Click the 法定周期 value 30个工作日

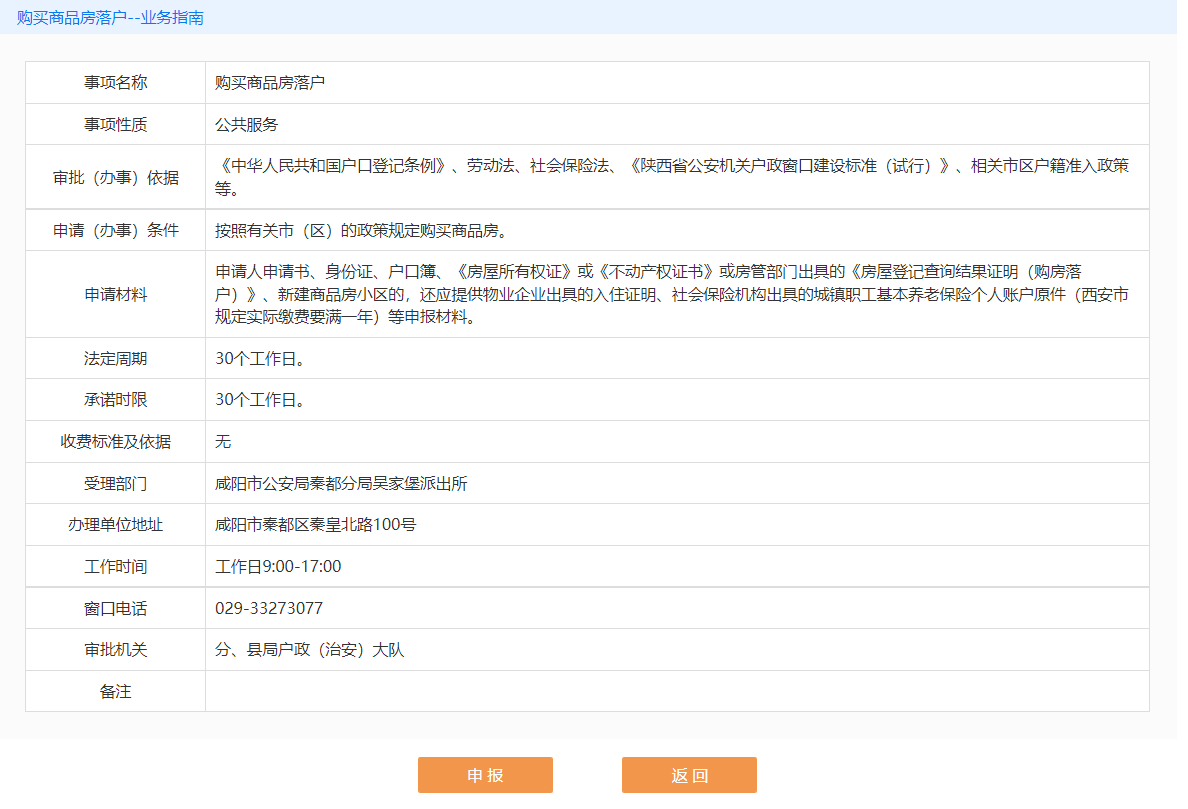tap(259, 359)
